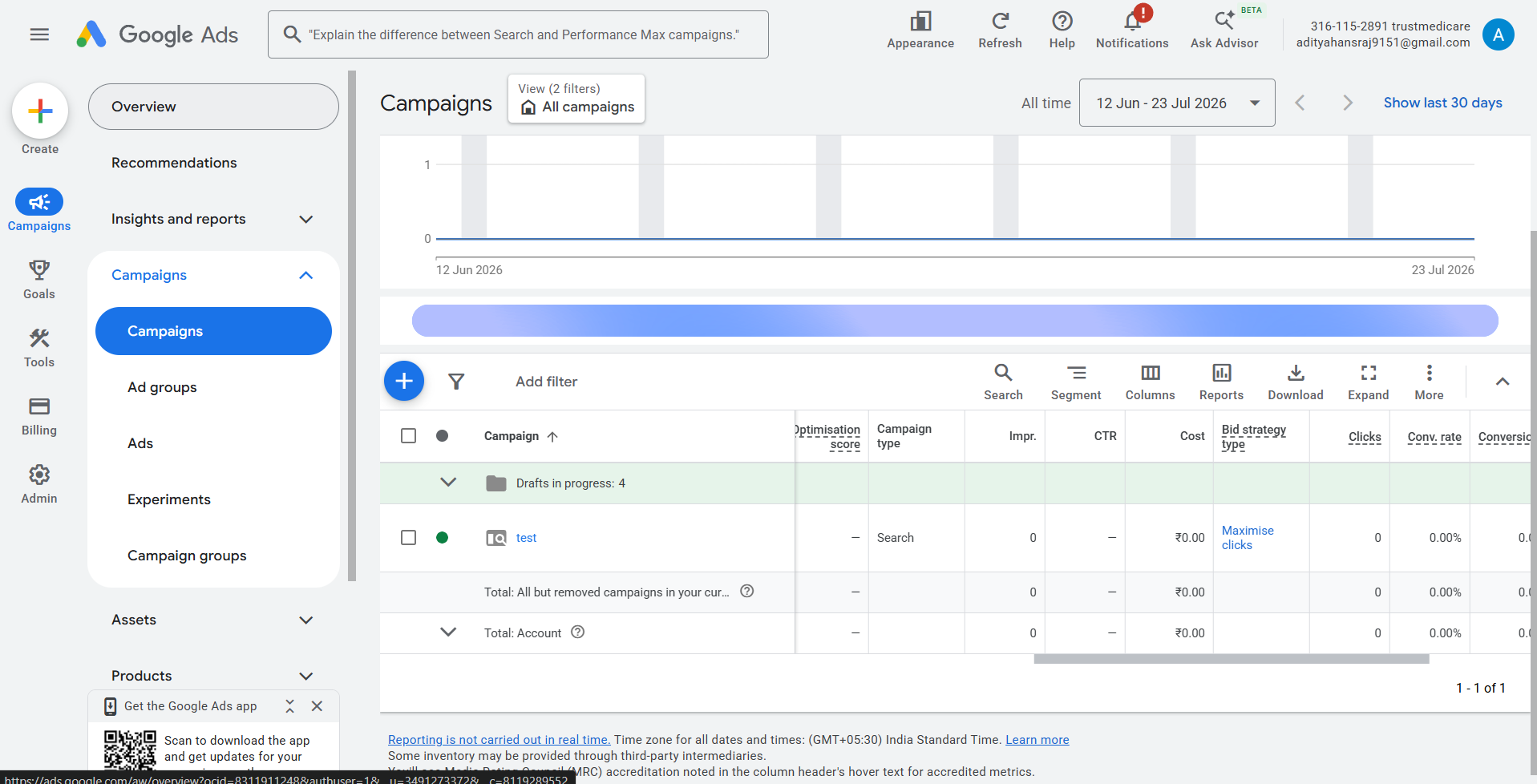Screen dimensions: 1537x784
Task: Open View All campaigns filter selector
Action: pyautogui.click(x=576, y=99)
